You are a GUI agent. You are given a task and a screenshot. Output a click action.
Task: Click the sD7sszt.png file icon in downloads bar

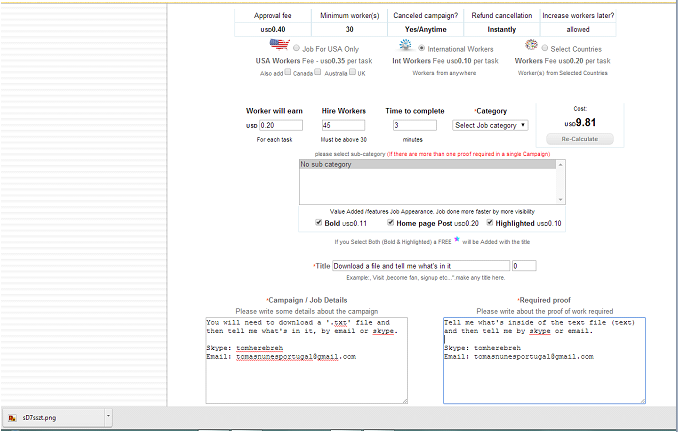click(13, 418)
